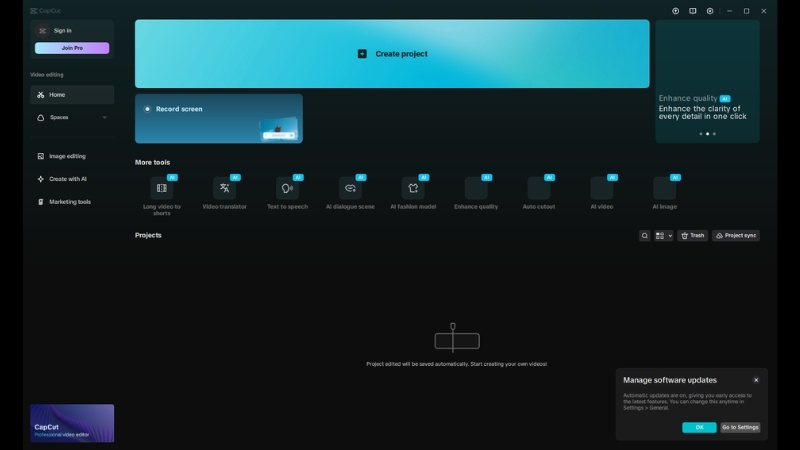Open the Auto cutout tool
The height and width of the screenshot is (450, 800).
click(x=539, y=188)
